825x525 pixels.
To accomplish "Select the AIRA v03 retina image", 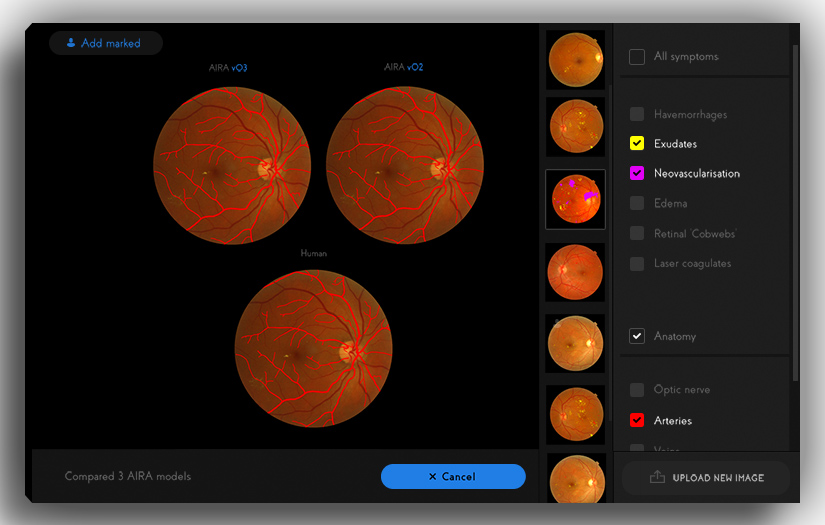I will click(x=232, y=166).
